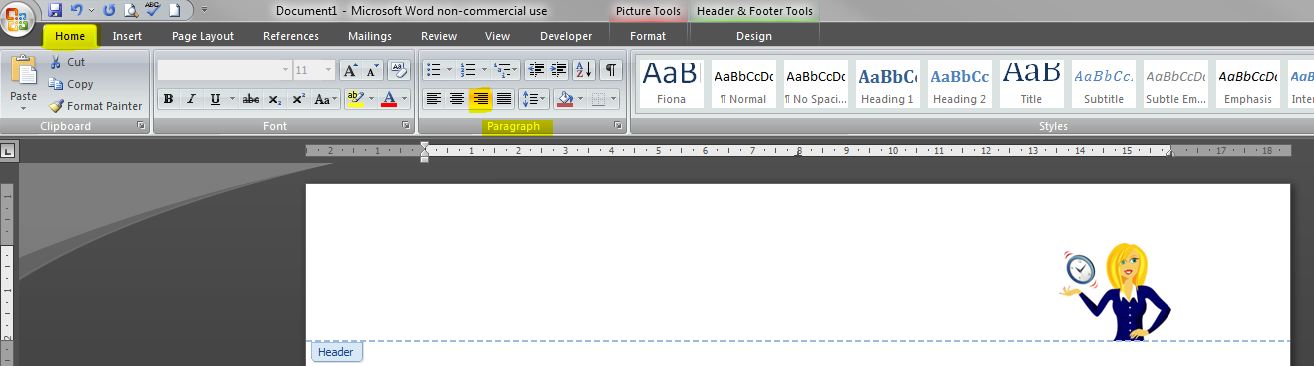Show paragraph marks with pilcrow icon

(610, 70)
